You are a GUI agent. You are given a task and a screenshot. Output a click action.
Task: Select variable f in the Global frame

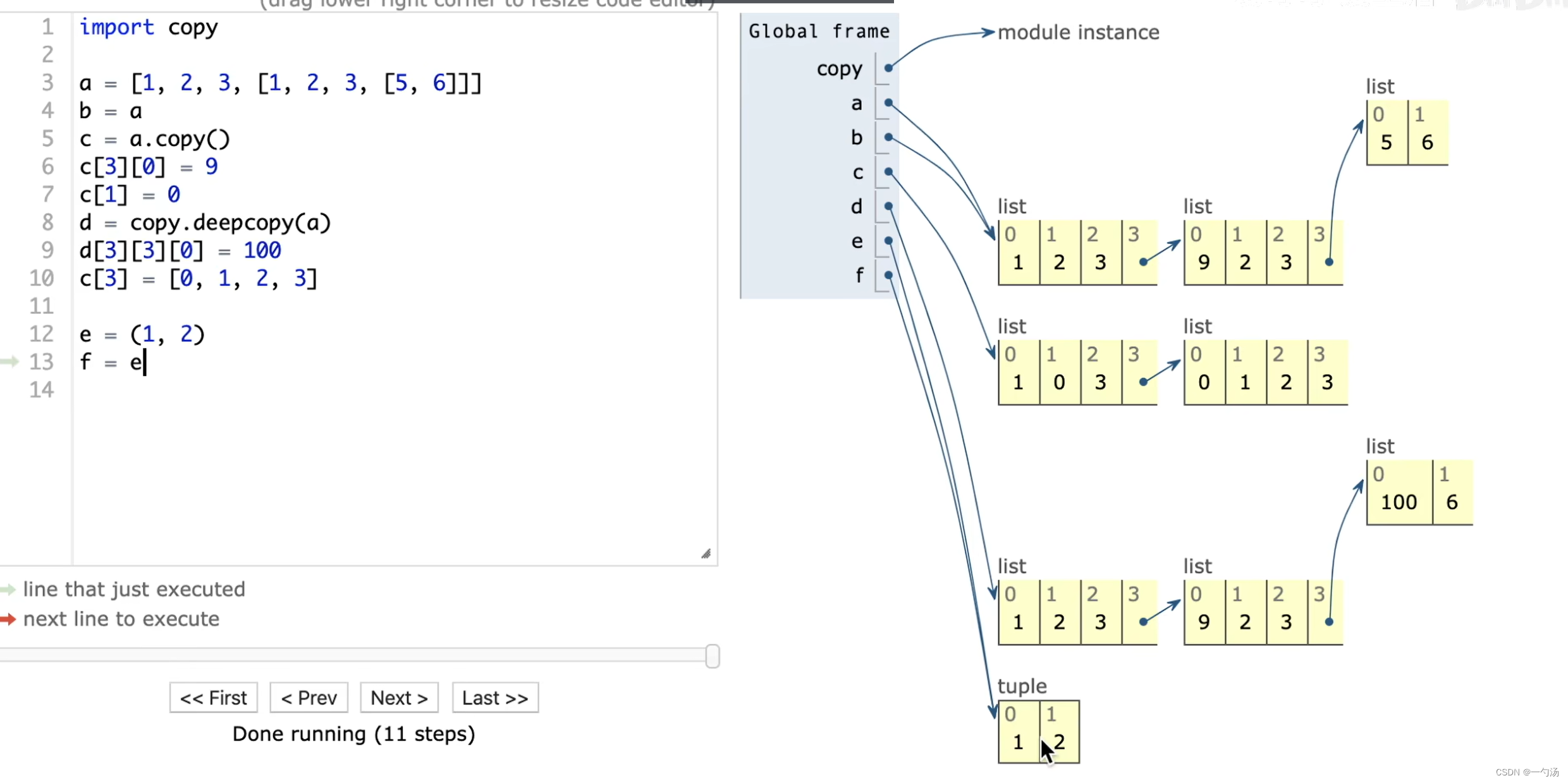click(x=859, y=275)
